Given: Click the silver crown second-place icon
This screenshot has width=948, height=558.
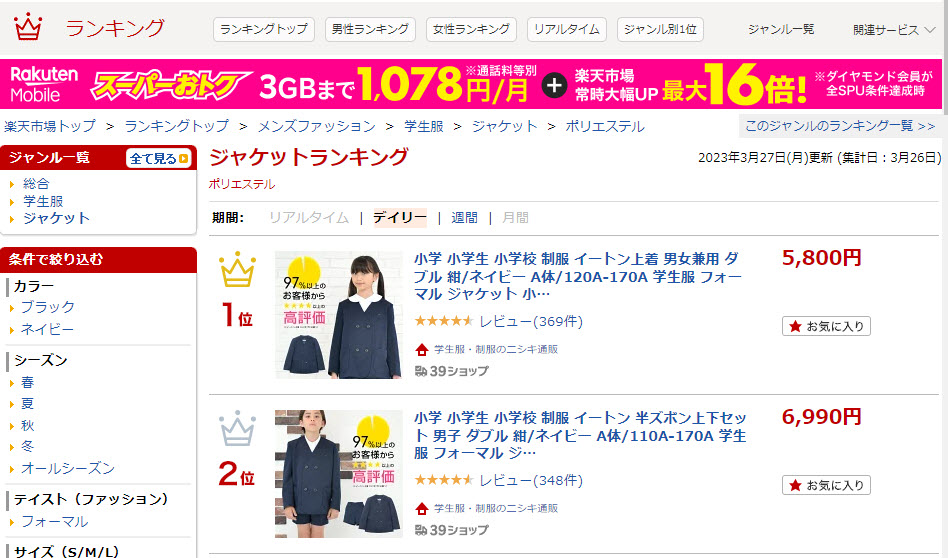Looking at the screenshot, I should (238, 428).
